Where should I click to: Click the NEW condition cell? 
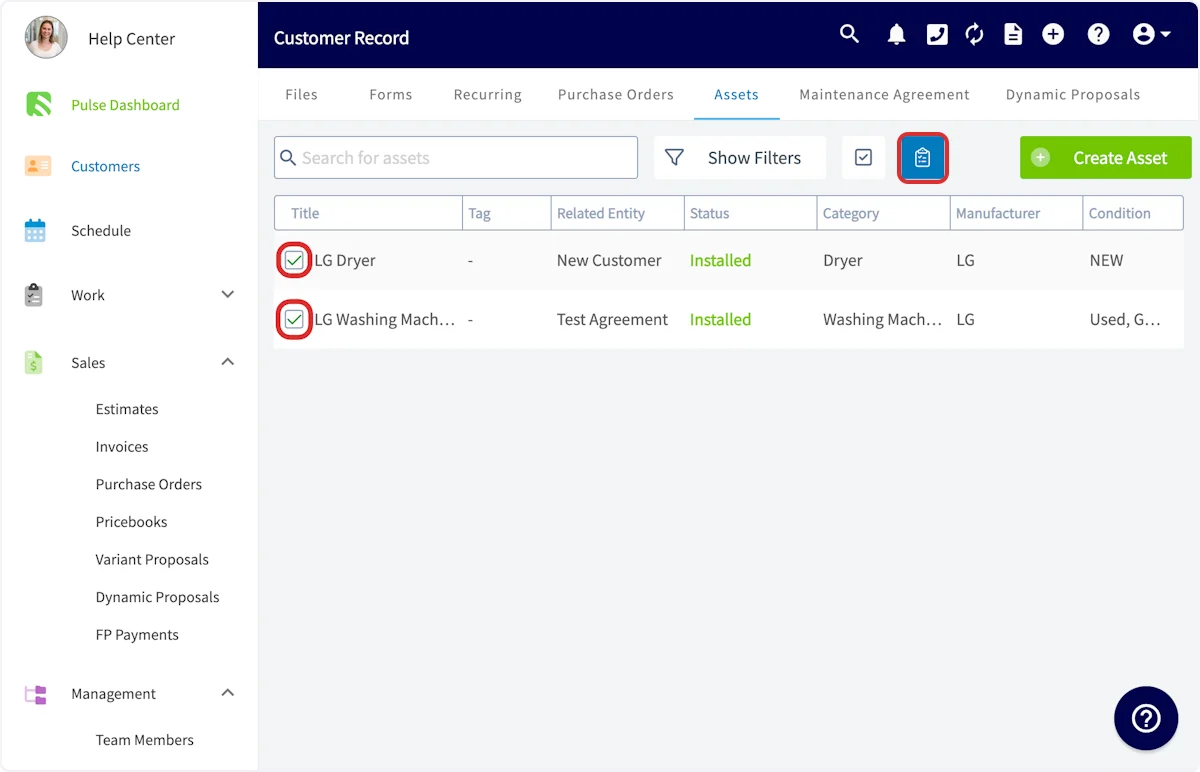click(x=1106, y=261)
